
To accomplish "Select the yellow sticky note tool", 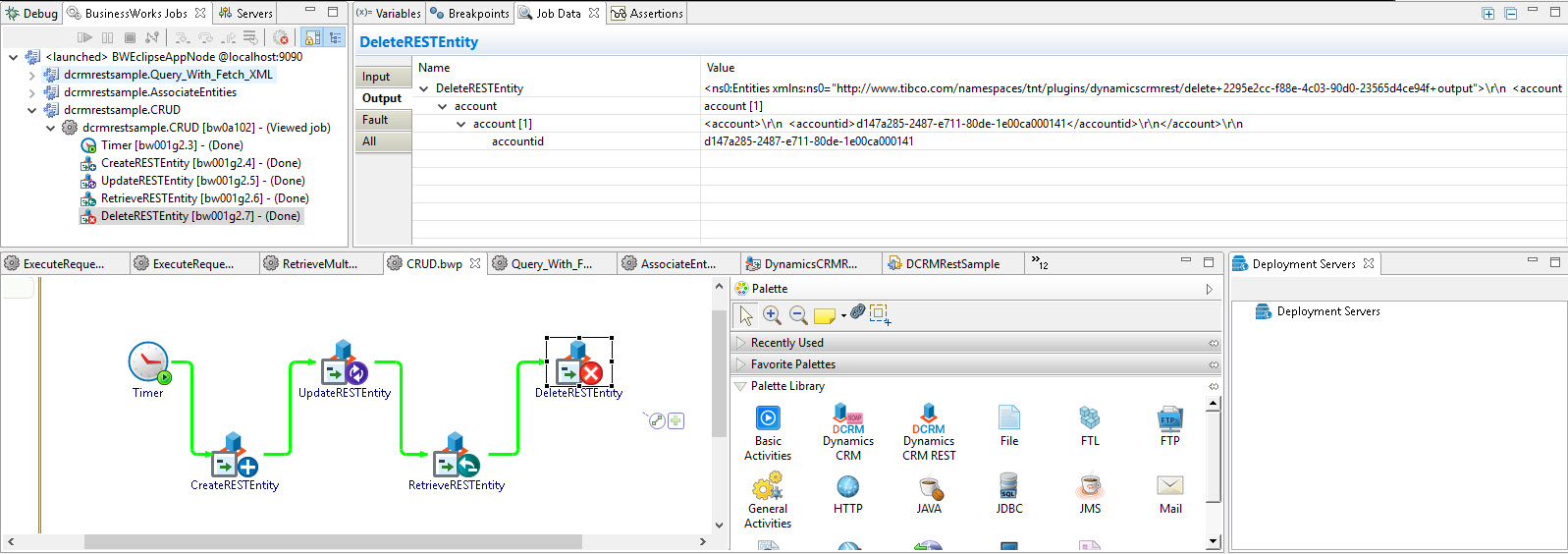I will (x=825, y=315).
